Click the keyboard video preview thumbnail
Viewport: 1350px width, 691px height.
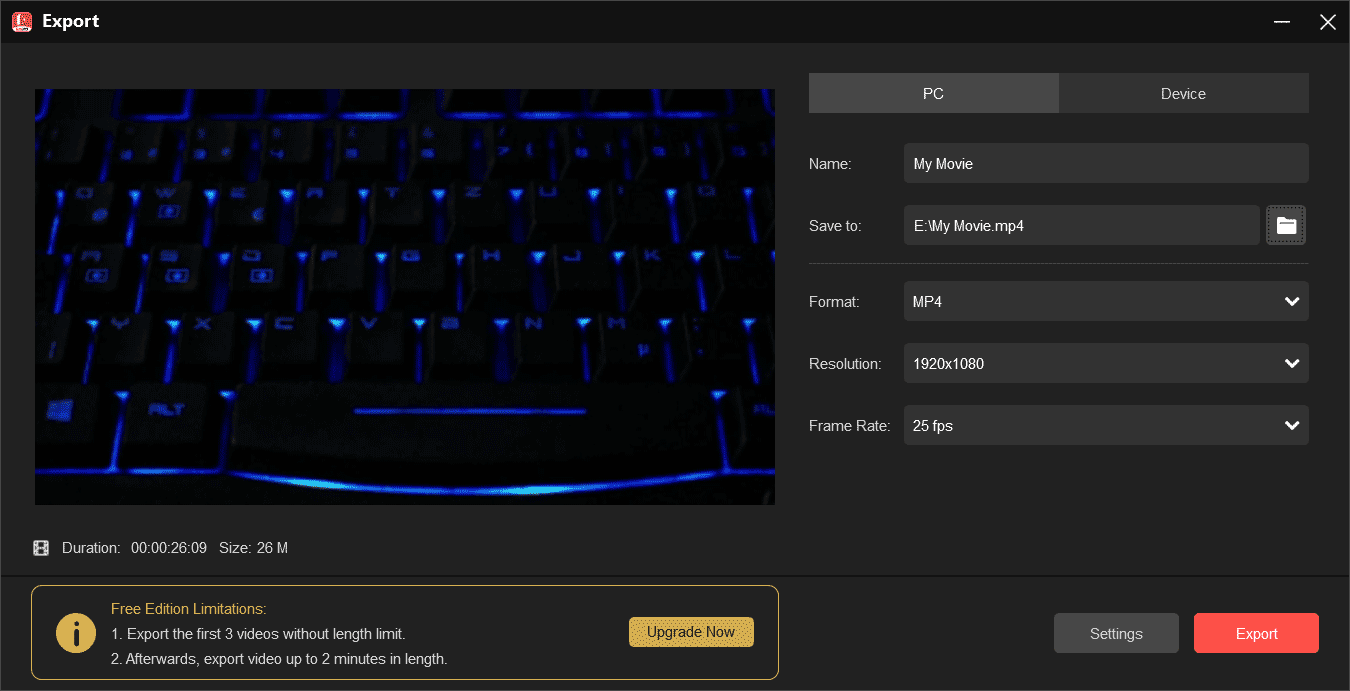405,296
